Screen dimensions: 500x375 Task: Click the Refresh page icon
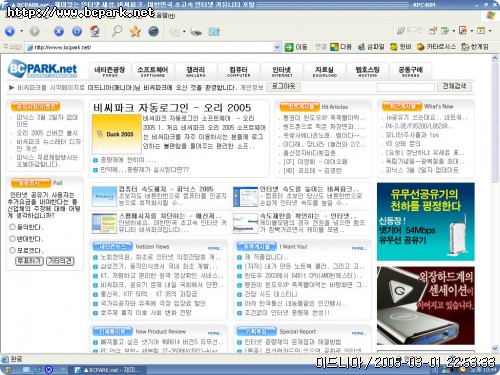click(77, 31)
